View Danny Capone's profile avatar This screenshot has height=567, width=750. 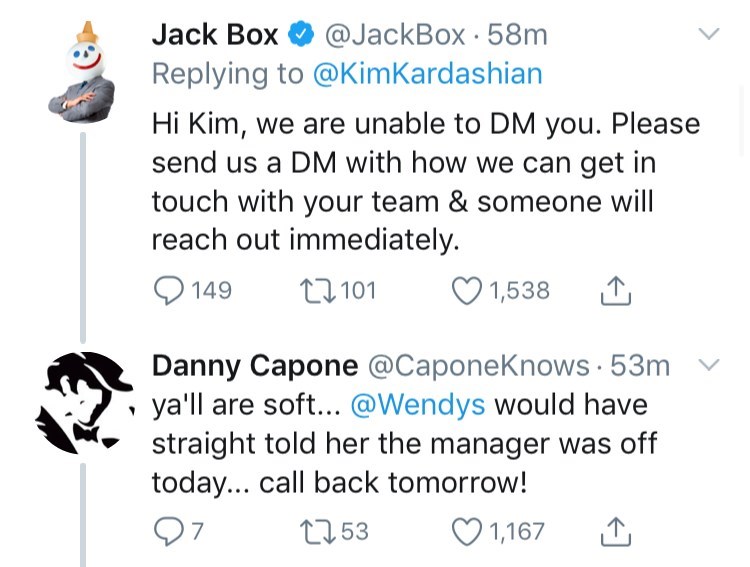(x=84, y=402)
